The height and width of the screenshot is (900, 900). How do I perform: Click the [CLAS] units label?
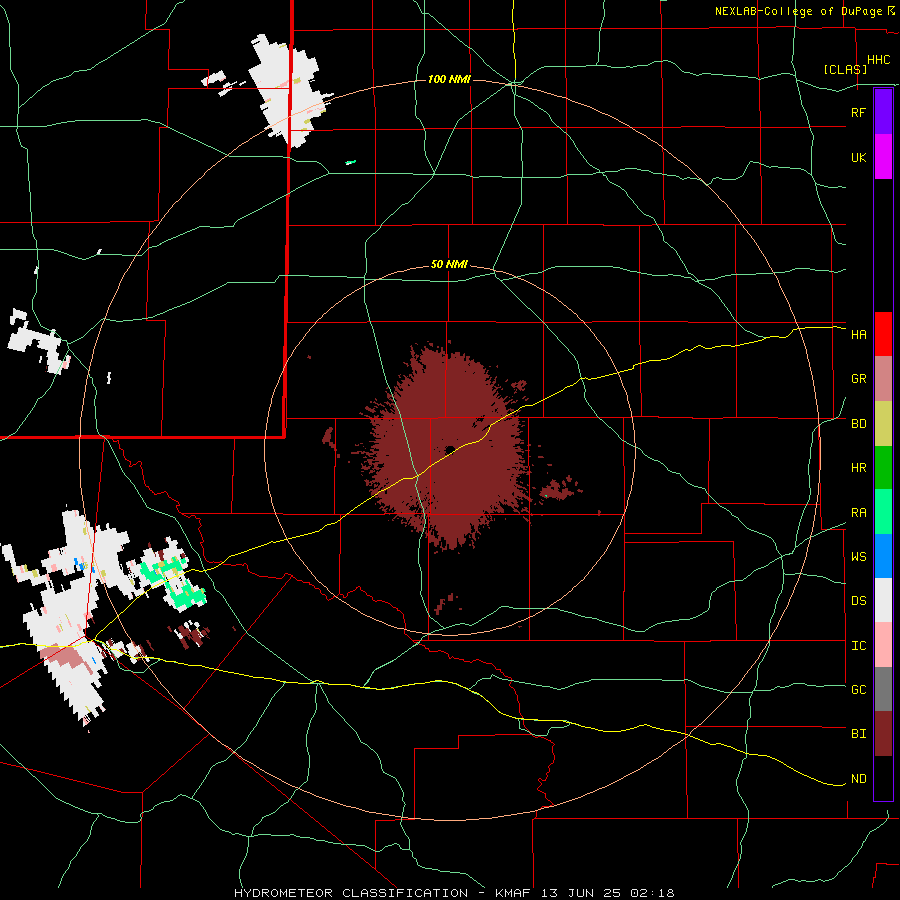point(845,69)
